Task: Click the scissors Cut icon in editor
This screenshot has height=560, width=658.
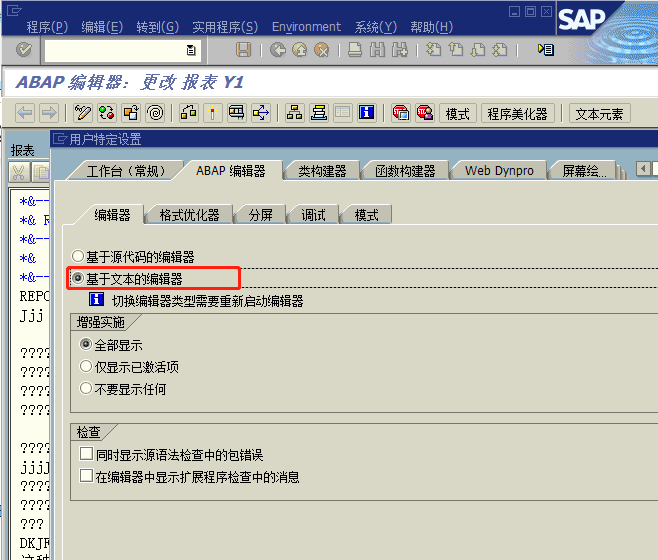Action: (x=18, y=173)
